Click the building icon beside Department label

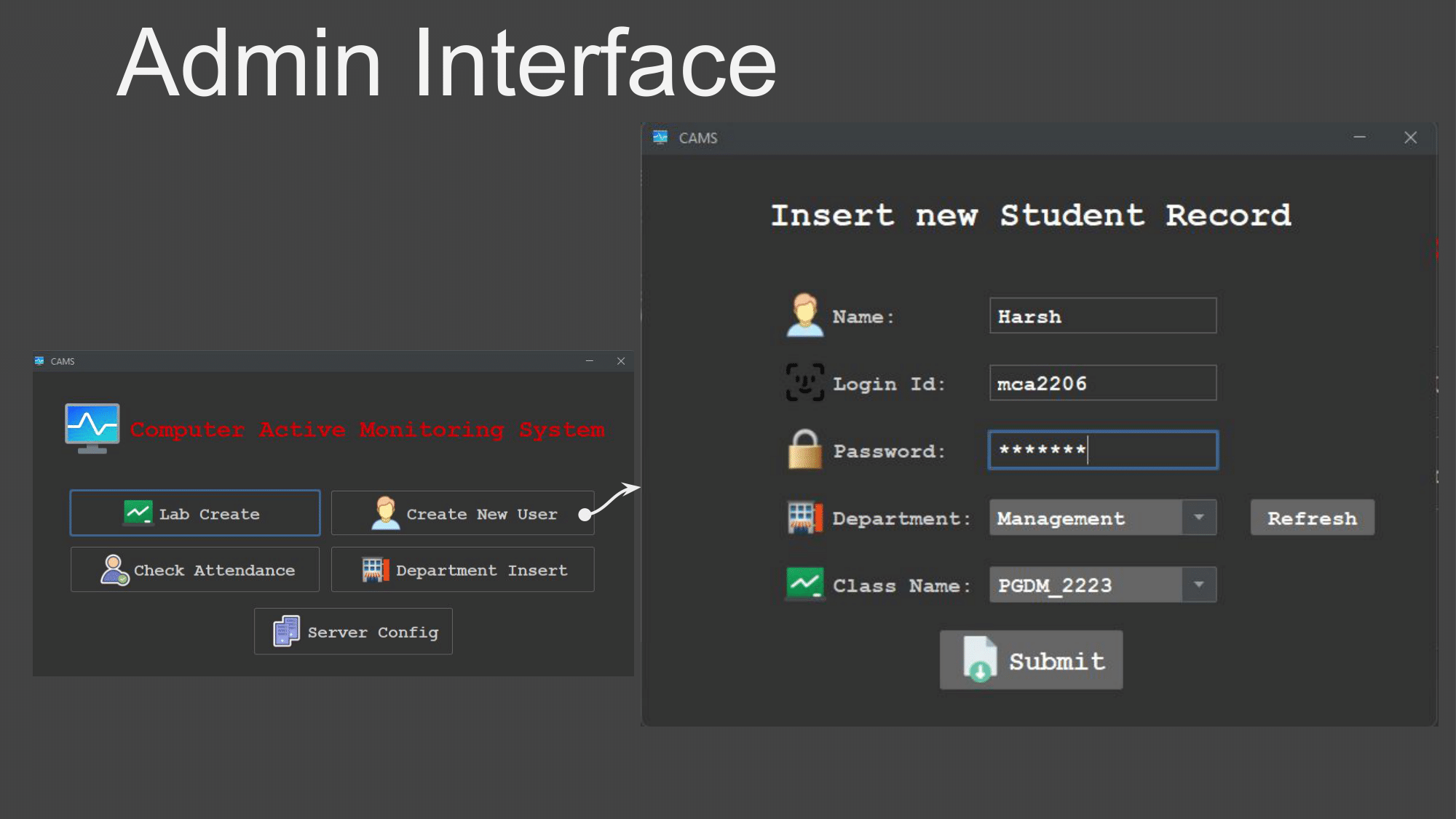(x=804, y=518)
